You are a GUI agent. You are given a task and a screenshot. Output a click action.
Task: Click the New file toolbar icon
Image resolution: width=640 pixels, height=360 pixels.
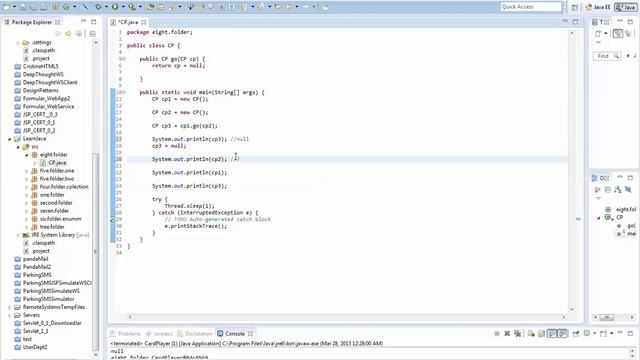6,7
